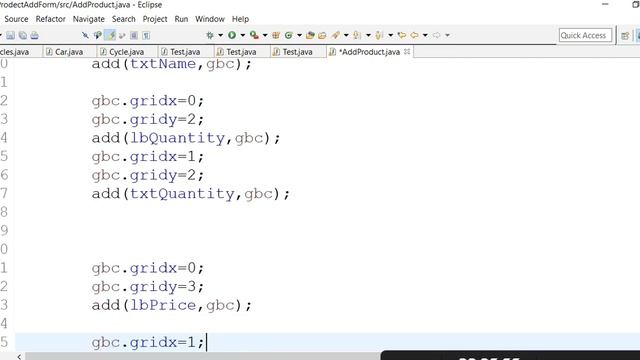Focus the Quick Access search field
The image size is (640, 360).
(585, 36)
